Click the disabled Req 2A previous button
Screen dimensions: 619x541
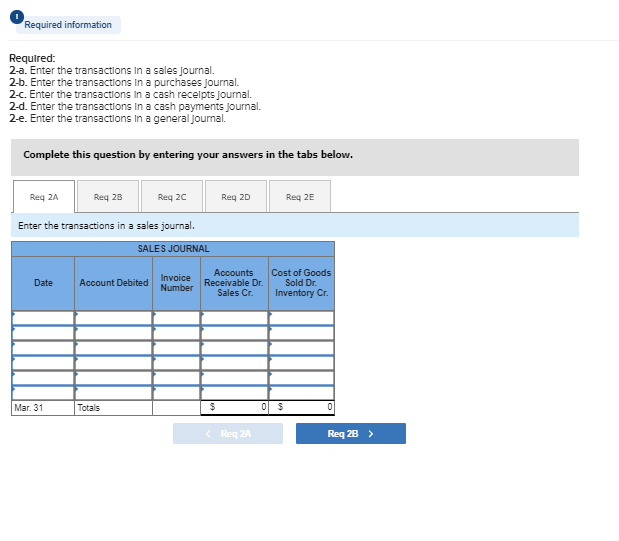[228, 434]
